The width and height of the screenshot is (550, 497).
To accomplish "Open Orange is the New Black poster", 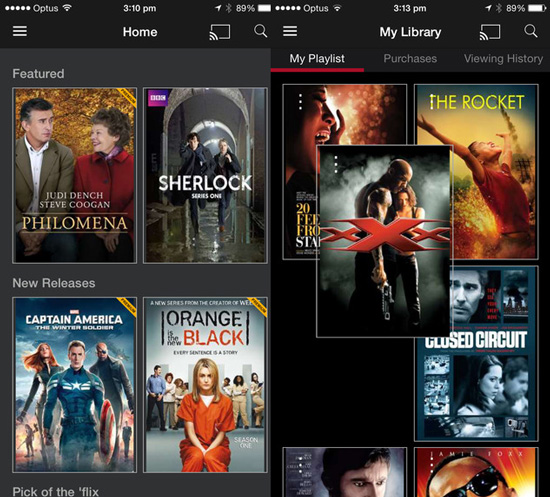I will [x=205, y=385].
